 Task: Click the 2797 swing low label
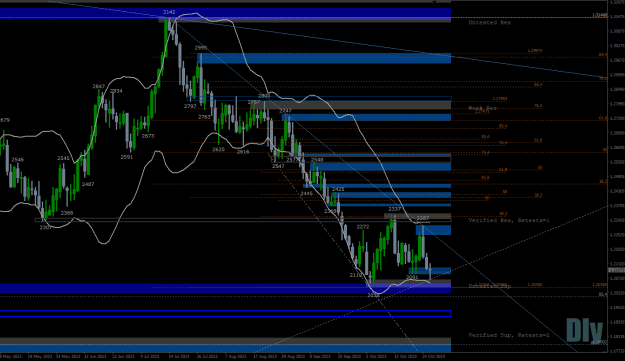point(190,106)
